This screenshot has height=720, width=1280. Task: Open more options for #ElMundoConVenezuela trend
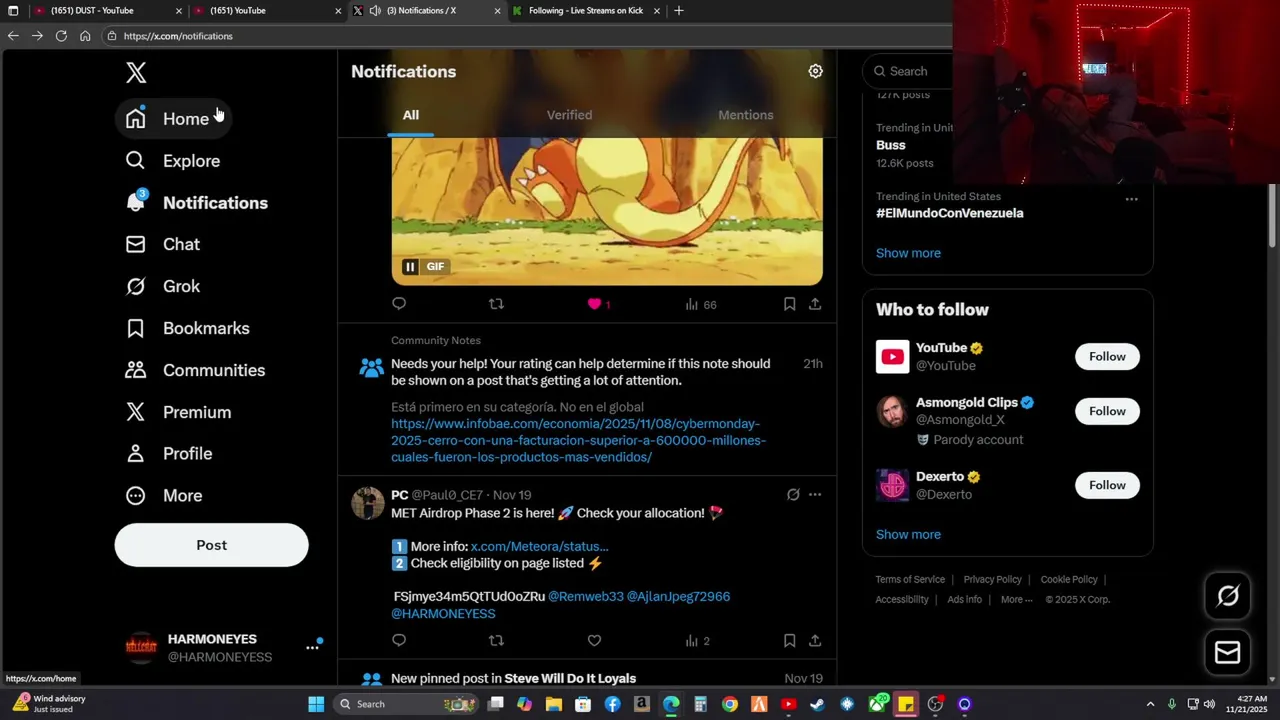point(1131,199)
